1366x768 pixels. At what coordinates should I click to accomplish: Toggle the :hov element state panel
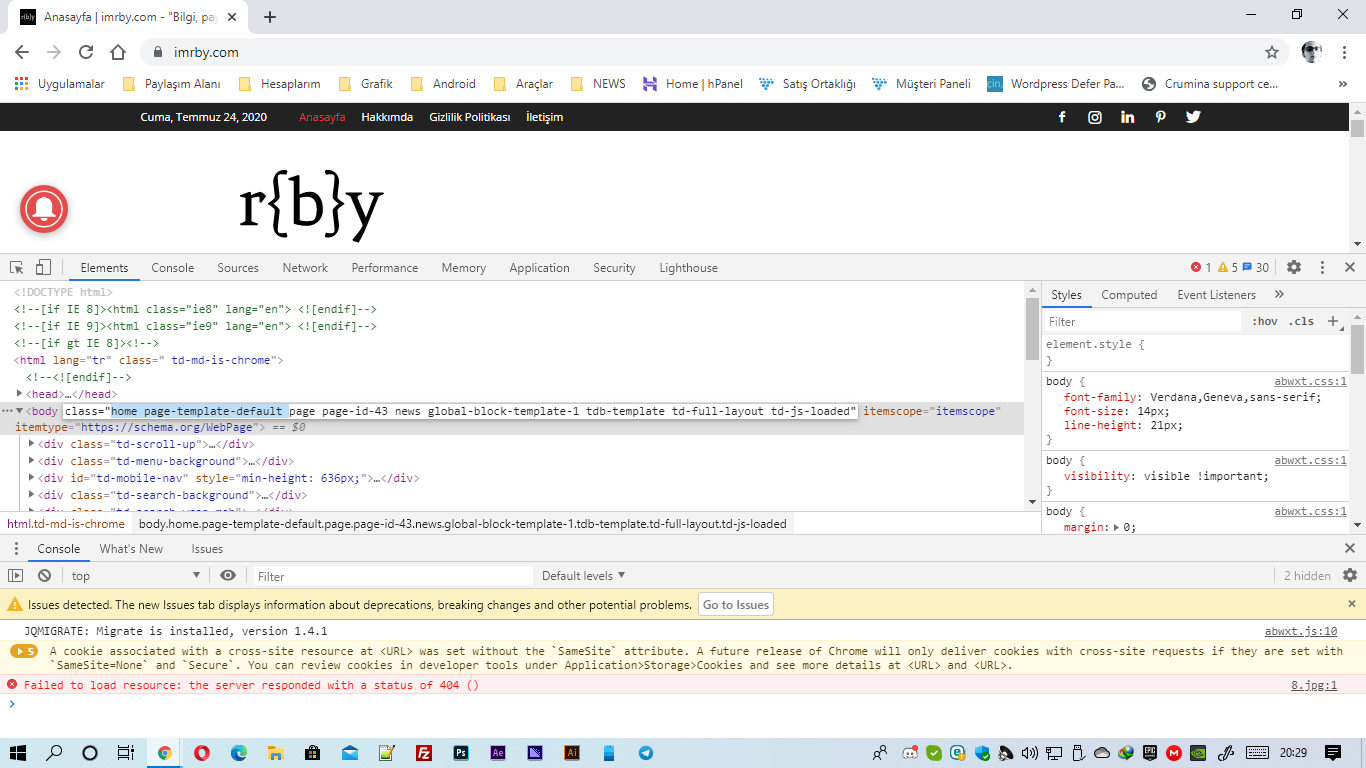(1265, 322)
